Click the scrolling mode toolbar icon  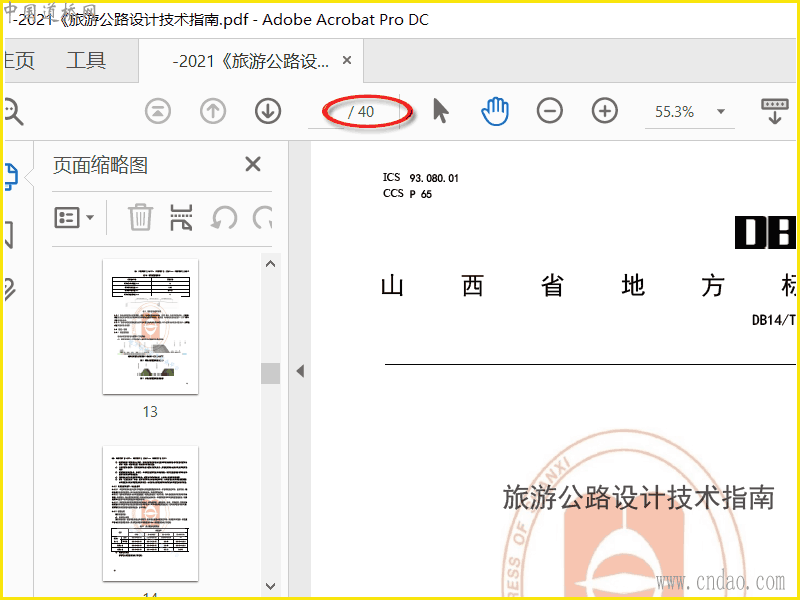(x=774, y=111)
